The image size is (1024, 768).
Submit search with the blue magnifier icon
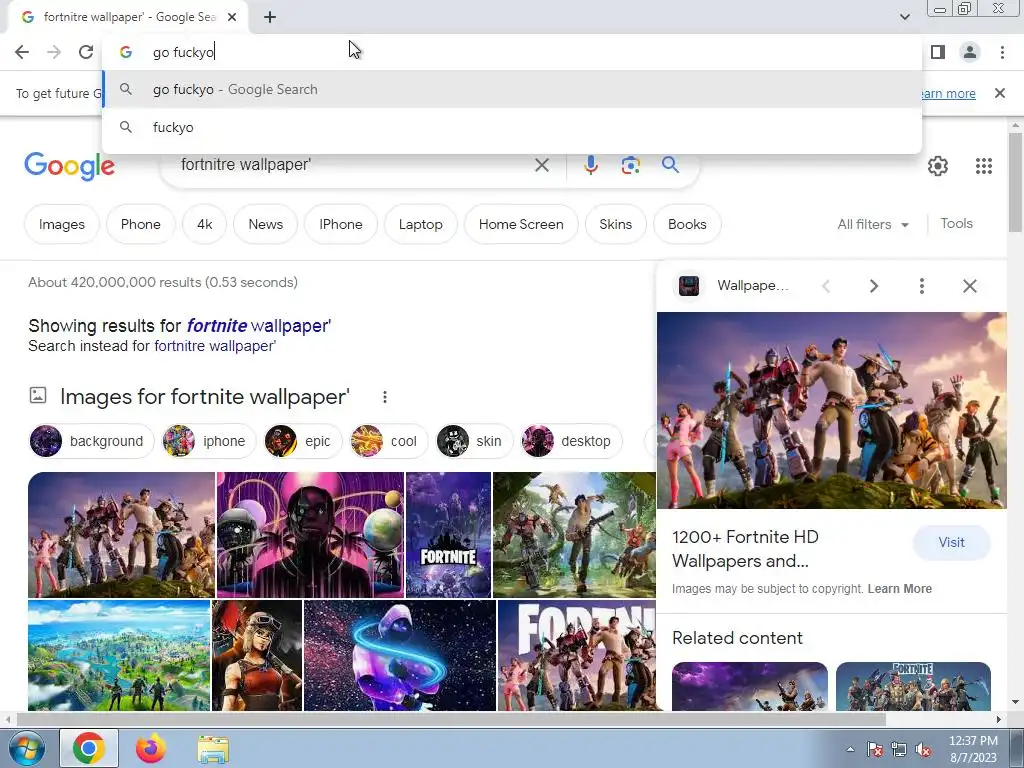coord(670,165)
